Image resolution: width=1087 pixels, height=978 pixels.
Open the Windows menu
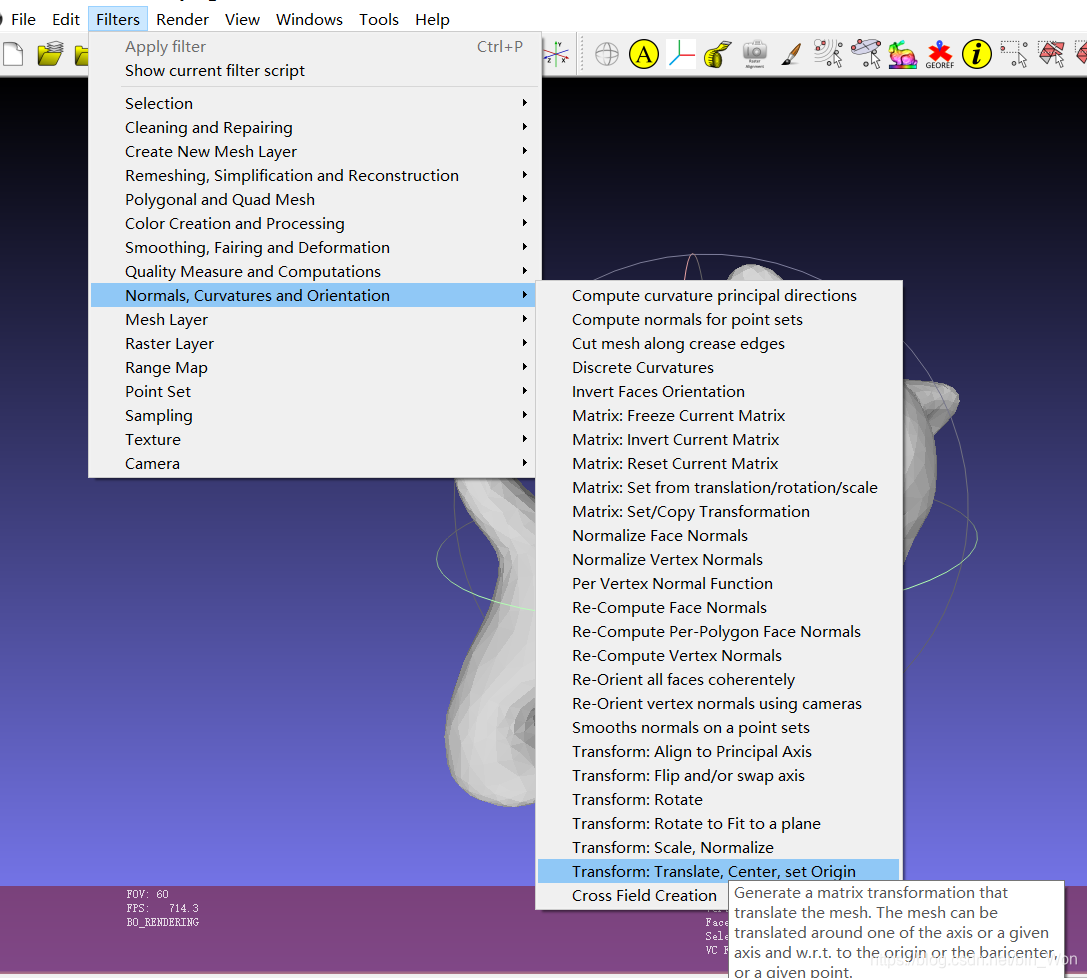pyautogui.click(x=309, y=19)
